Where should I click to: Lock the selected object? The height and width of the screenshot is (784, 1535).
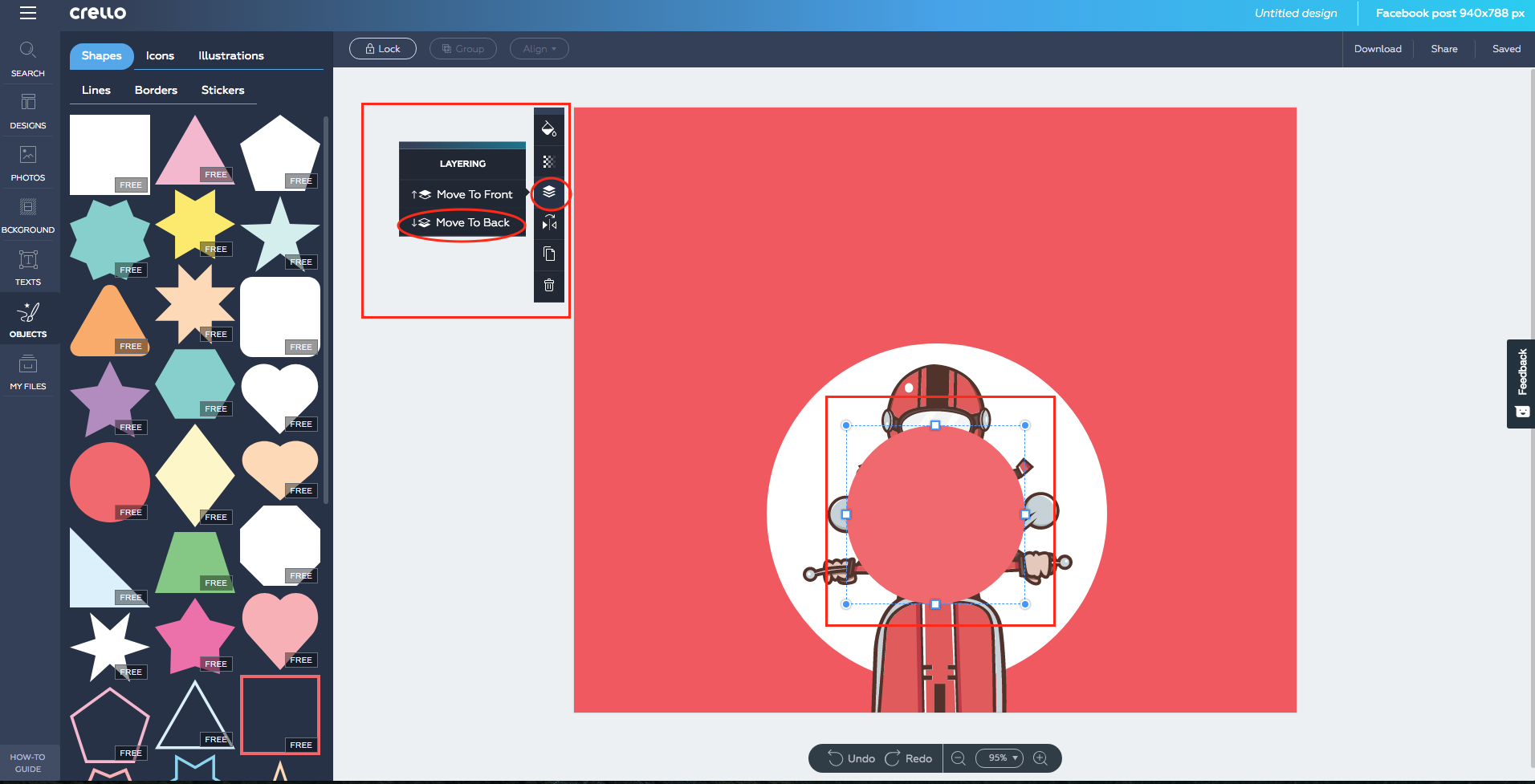383,49
